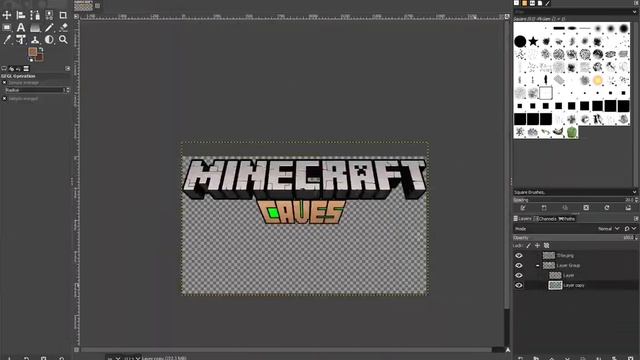Image resolution: width=640 pixels, height=360 pixels.
Task: Click the Radius value field
Action: click(35, 90)
